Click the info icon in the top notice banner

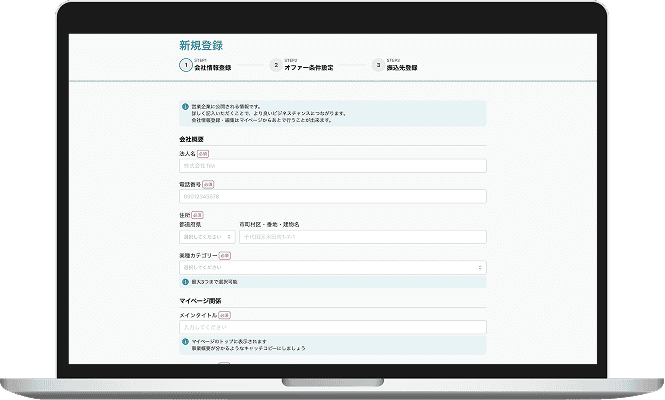click(185, 106)
